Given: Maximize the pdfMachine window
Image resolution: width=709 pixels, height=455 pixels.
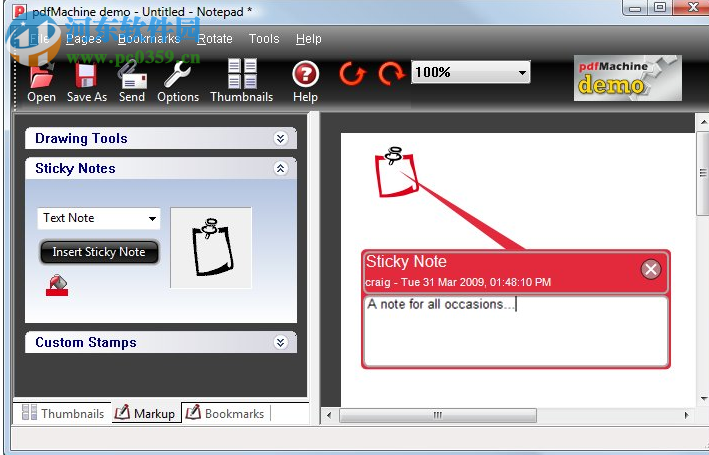Looking at the screenshot, I should point(660,7).
